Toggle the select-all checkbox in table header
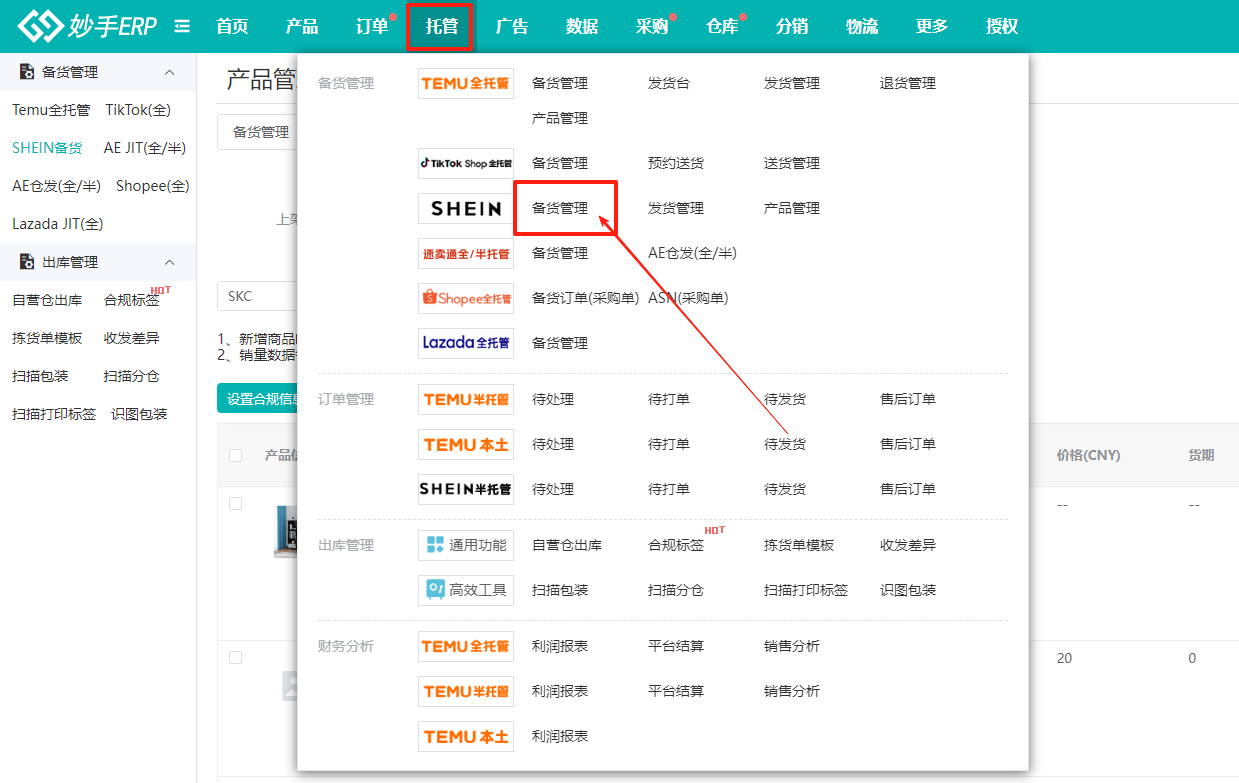This screenshot has width=1239, height=783. click(235, 455)
